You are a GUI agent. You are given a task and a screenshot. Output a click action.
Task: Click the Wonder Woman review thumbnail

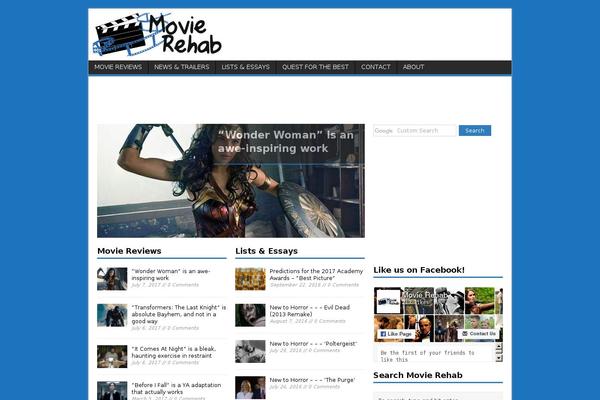tap(112, 279)
